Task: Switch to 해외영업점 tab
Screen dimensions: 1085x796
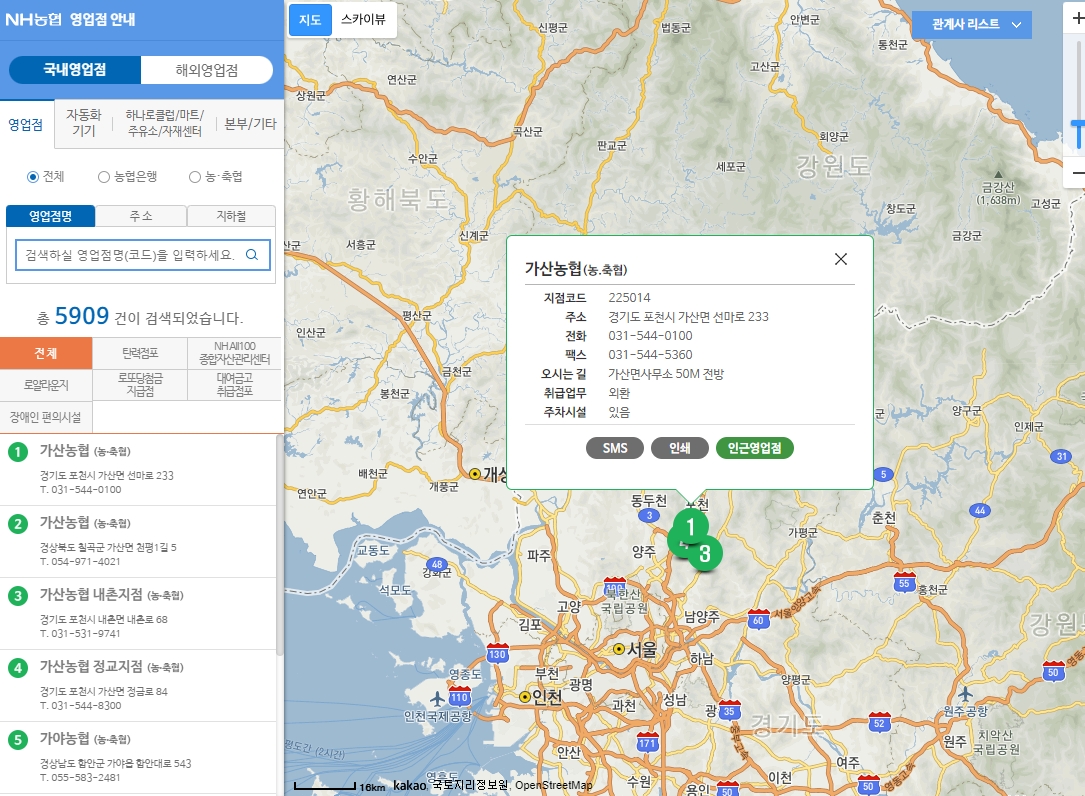Action: pyautogui.click(x=207, y=70)
